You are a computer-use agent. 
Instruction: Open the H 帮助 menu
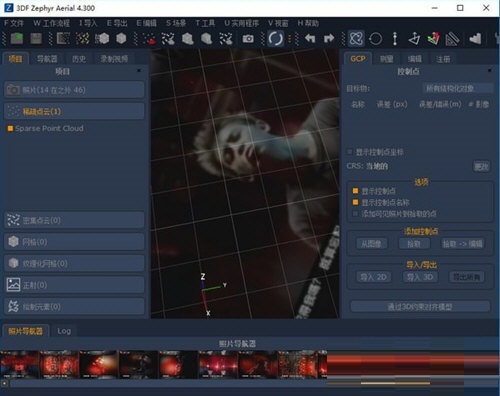[308, 23]
